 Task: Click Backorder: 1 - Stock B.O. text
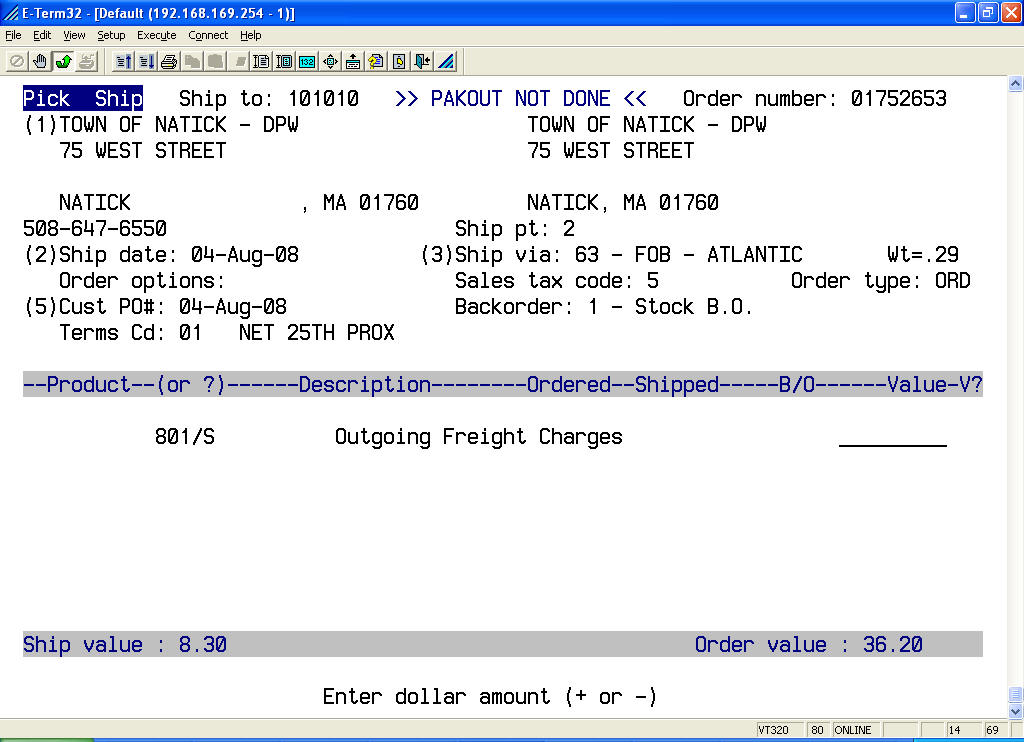pyautogui.click(x=603, y=307)
